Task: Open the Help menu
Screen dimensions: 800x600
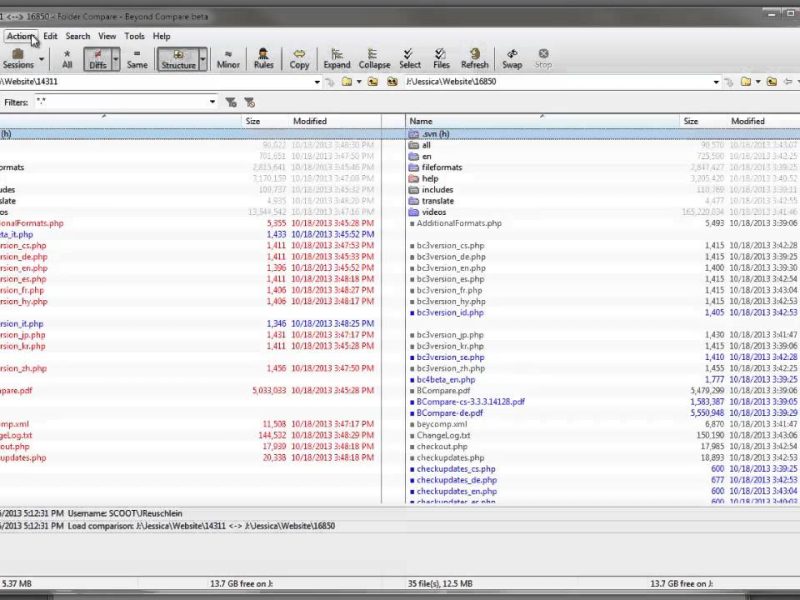Action: [161, 36]
